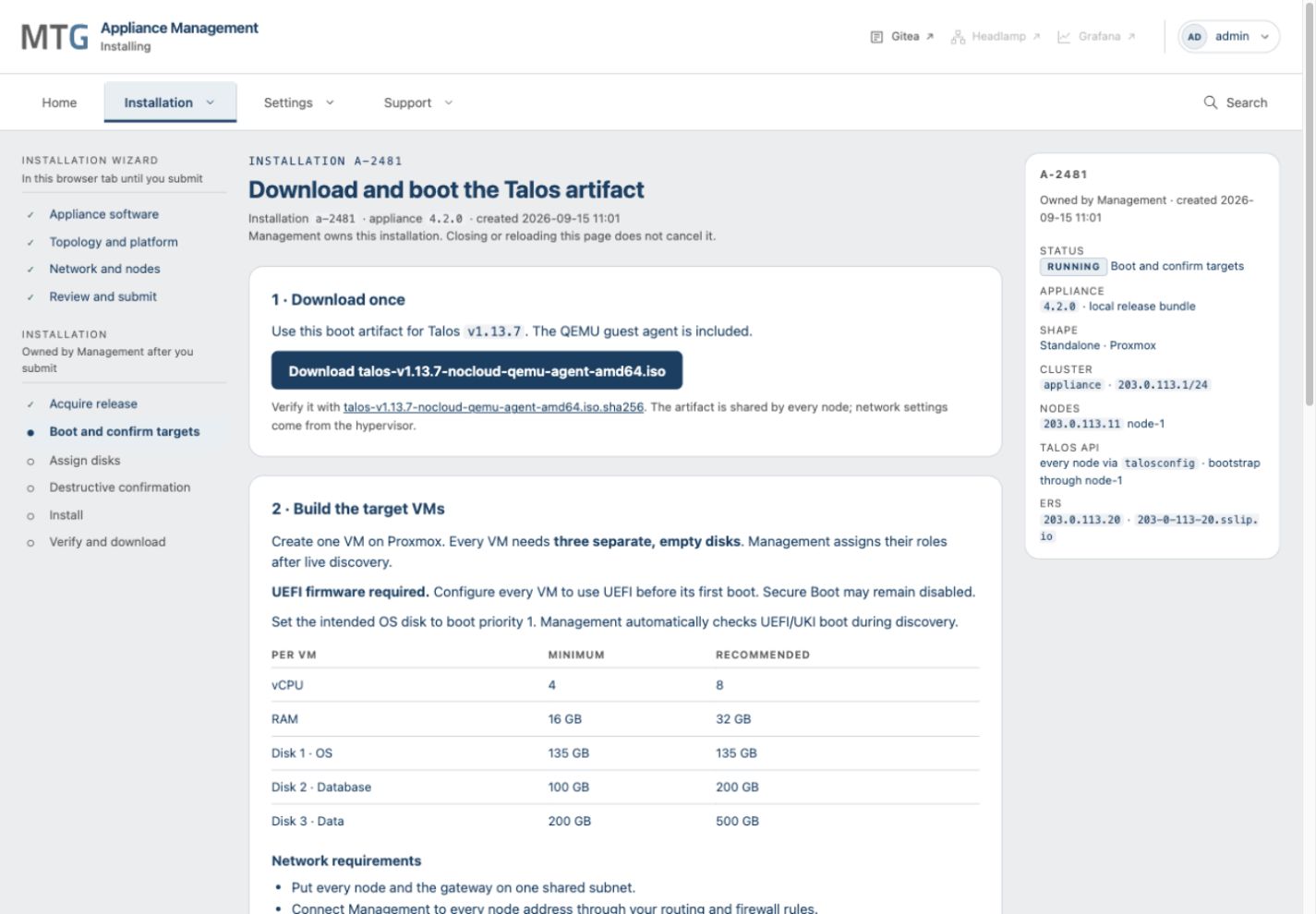
Task: Click checkmark beside Topology and platform
Action: pos(30,243)
